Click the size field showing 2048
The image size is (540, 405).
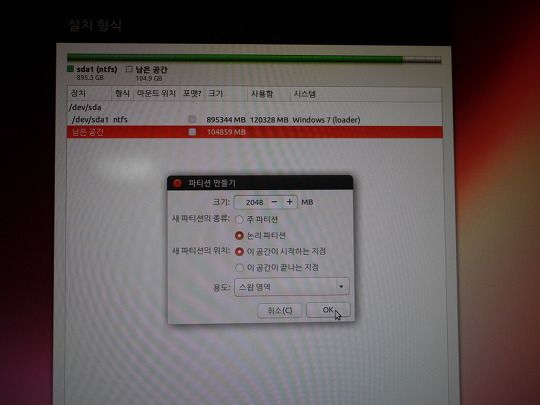click(251, 202)
